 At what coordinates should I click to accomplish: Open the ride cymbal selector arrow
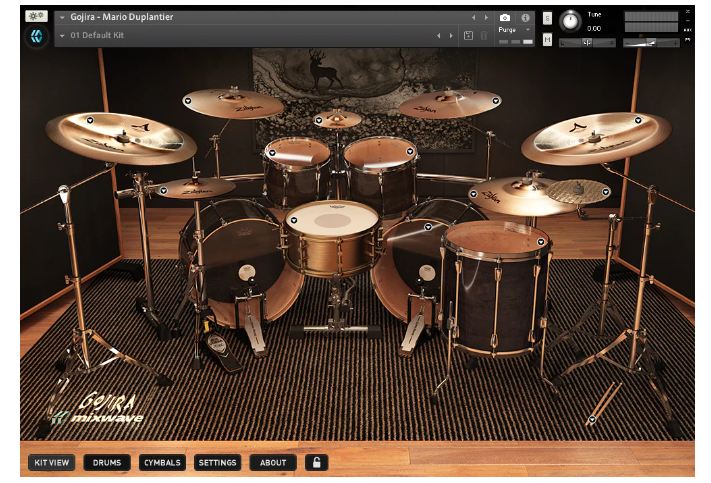coord(473,194)
